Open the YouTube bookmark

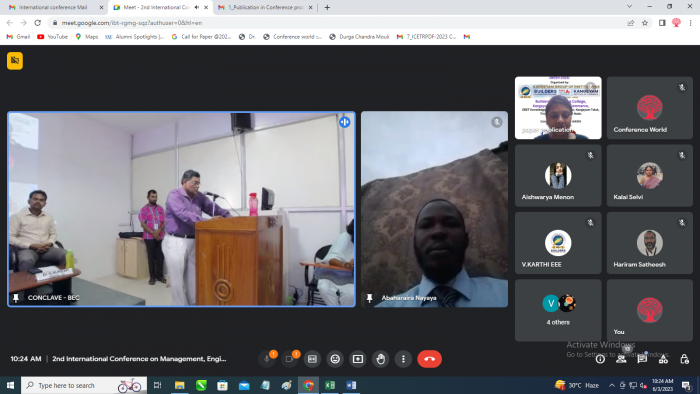(53, 37)
